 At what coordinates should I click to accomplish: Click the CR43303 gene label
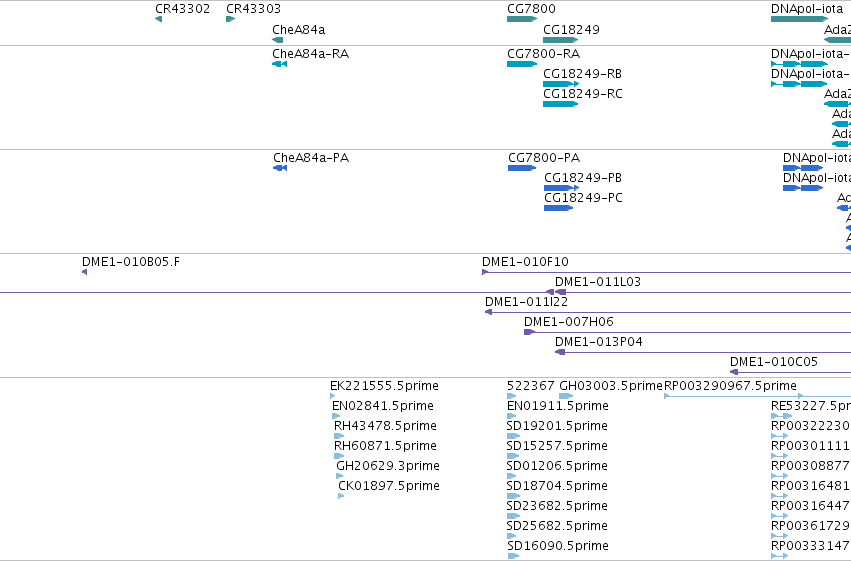[x=253, y=9]
